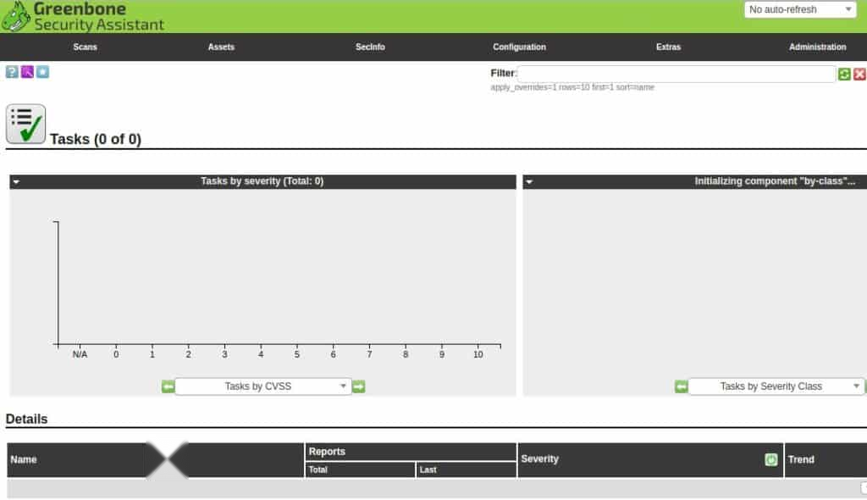Click inside the Filter text field

(x=676, y=74)
